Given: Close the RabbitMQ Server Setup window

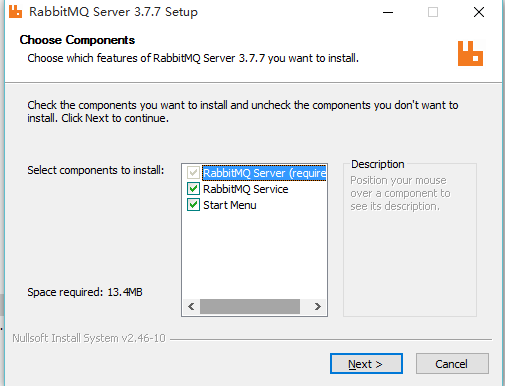Looking at the screenshot, I should (479, 12).
